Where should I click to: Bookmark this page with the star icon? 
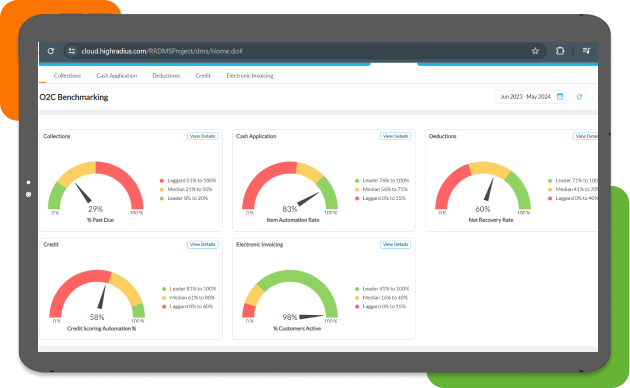pos(535,51)
